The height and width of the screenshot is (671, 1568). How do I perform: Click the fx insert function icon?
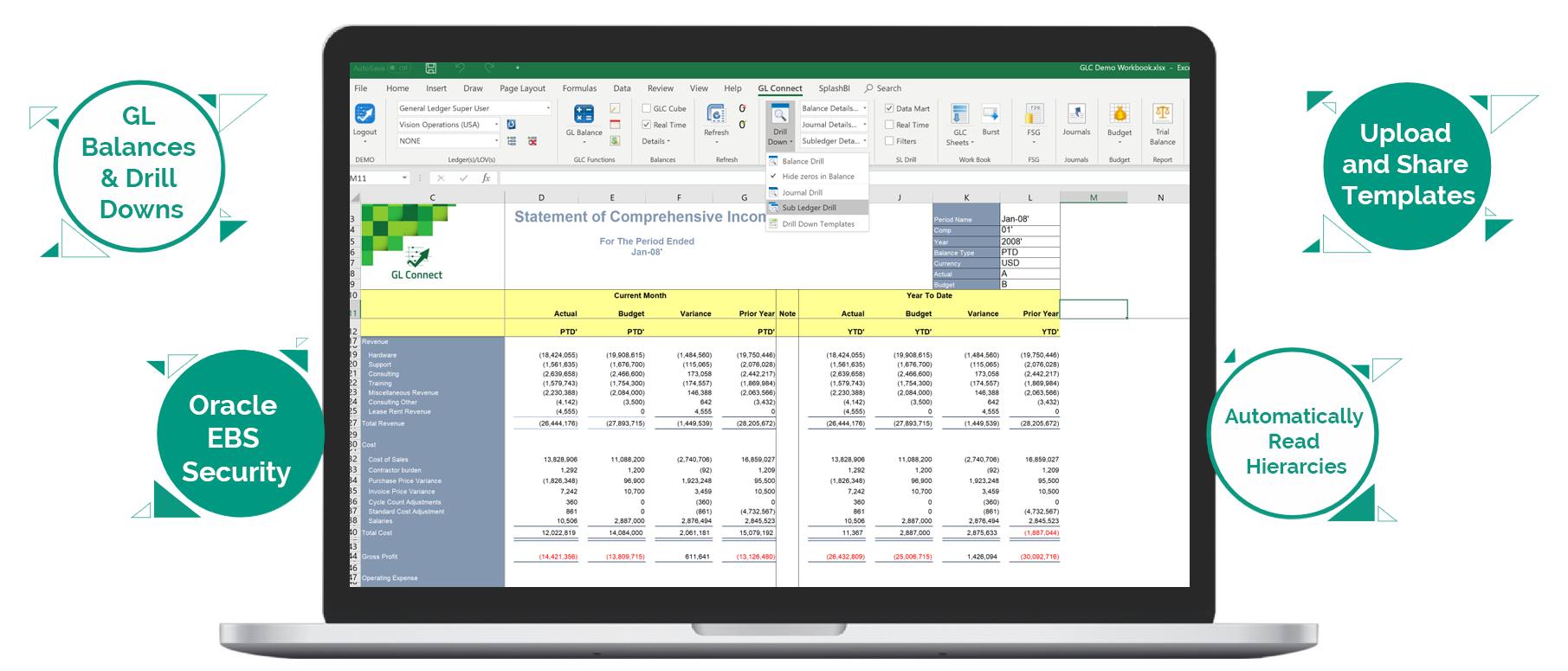[486, 177]
